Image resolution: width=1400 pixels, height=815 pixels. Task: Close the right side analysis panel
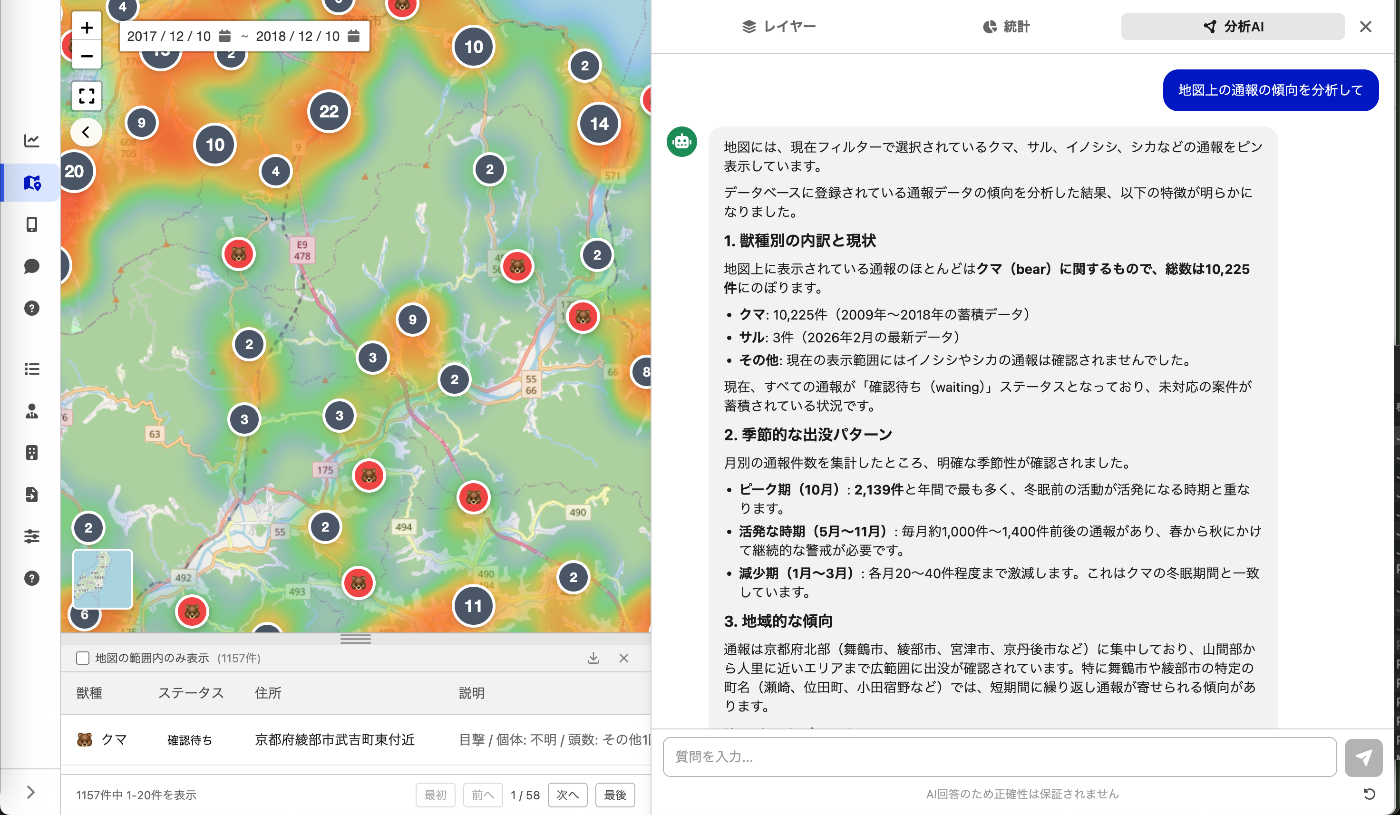pos(1366,27)
